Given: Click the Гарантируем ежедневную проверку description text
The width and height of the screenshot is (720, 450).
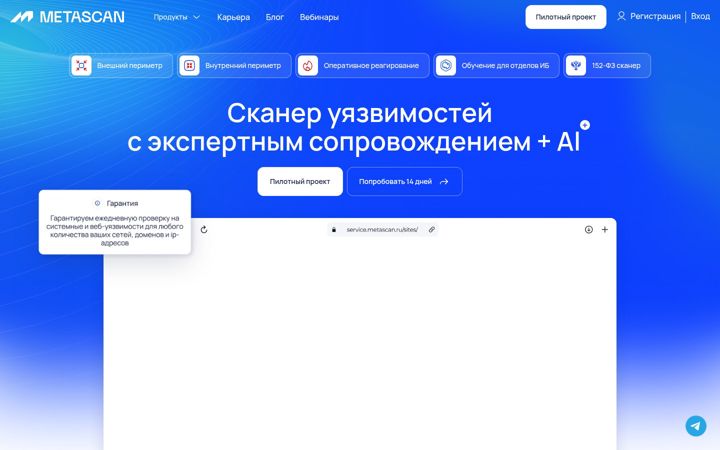Looking at the screenshot, I should [x=115, y=231].
